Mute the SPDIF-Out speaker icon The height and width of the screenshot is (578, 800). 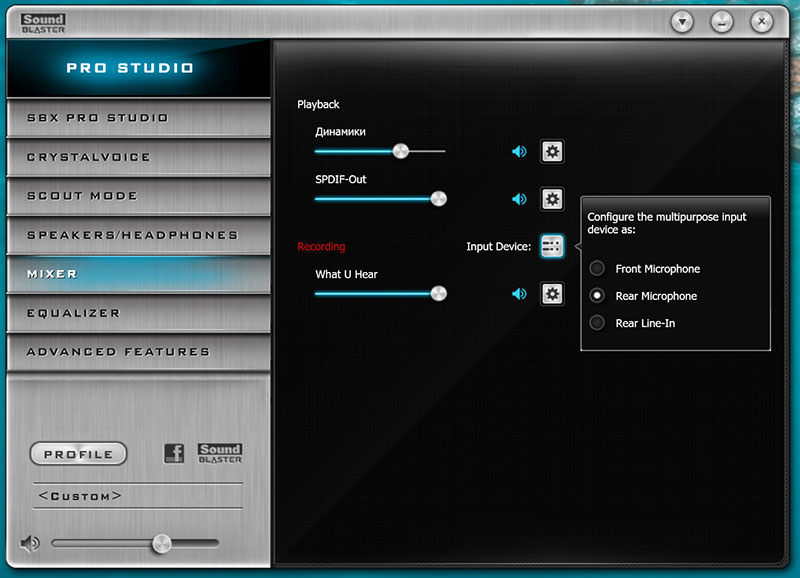click(x=519, y=199)
